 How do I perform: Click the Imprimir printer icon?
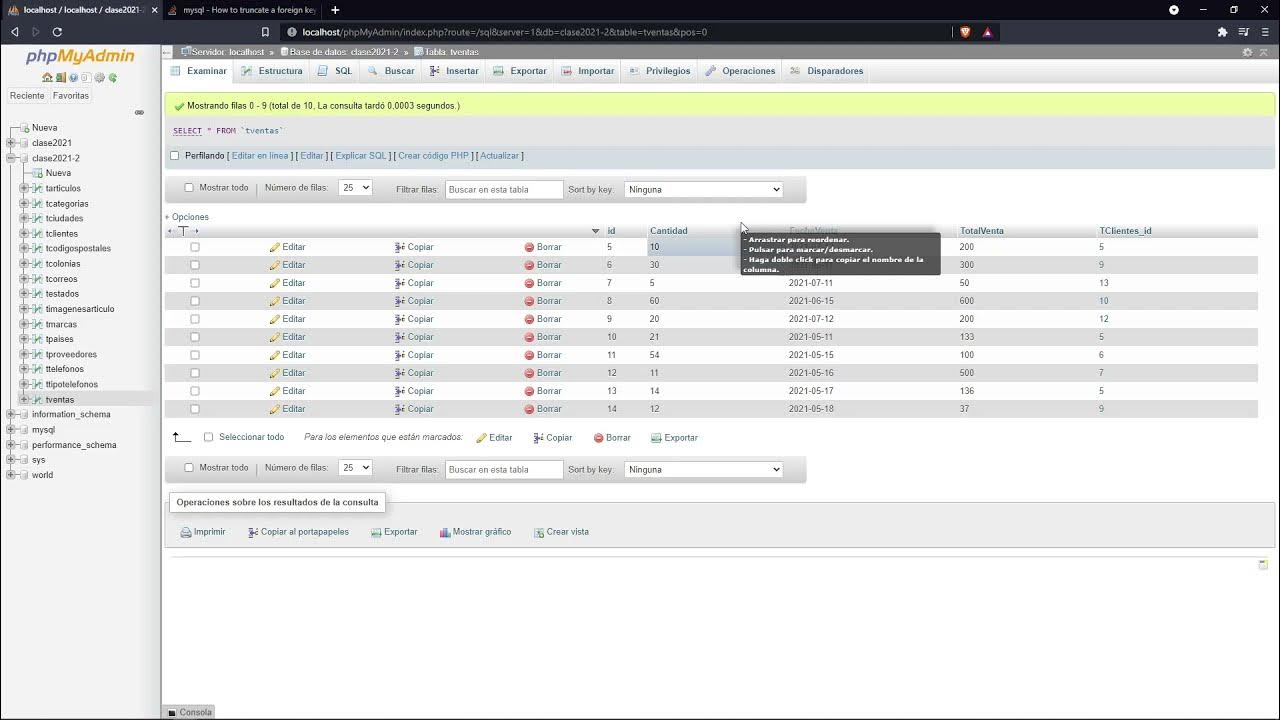[186, 532]
